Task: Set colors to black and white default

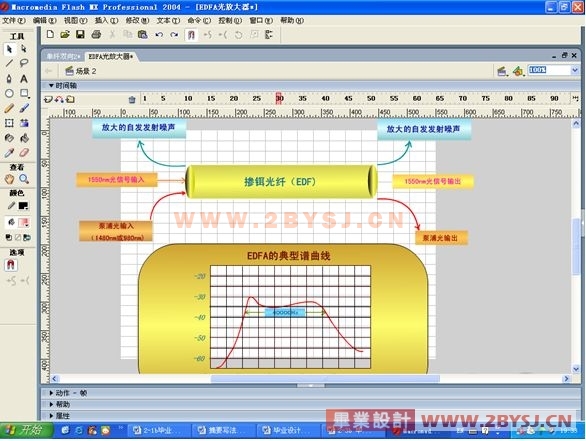Action: tap(9, 237)
